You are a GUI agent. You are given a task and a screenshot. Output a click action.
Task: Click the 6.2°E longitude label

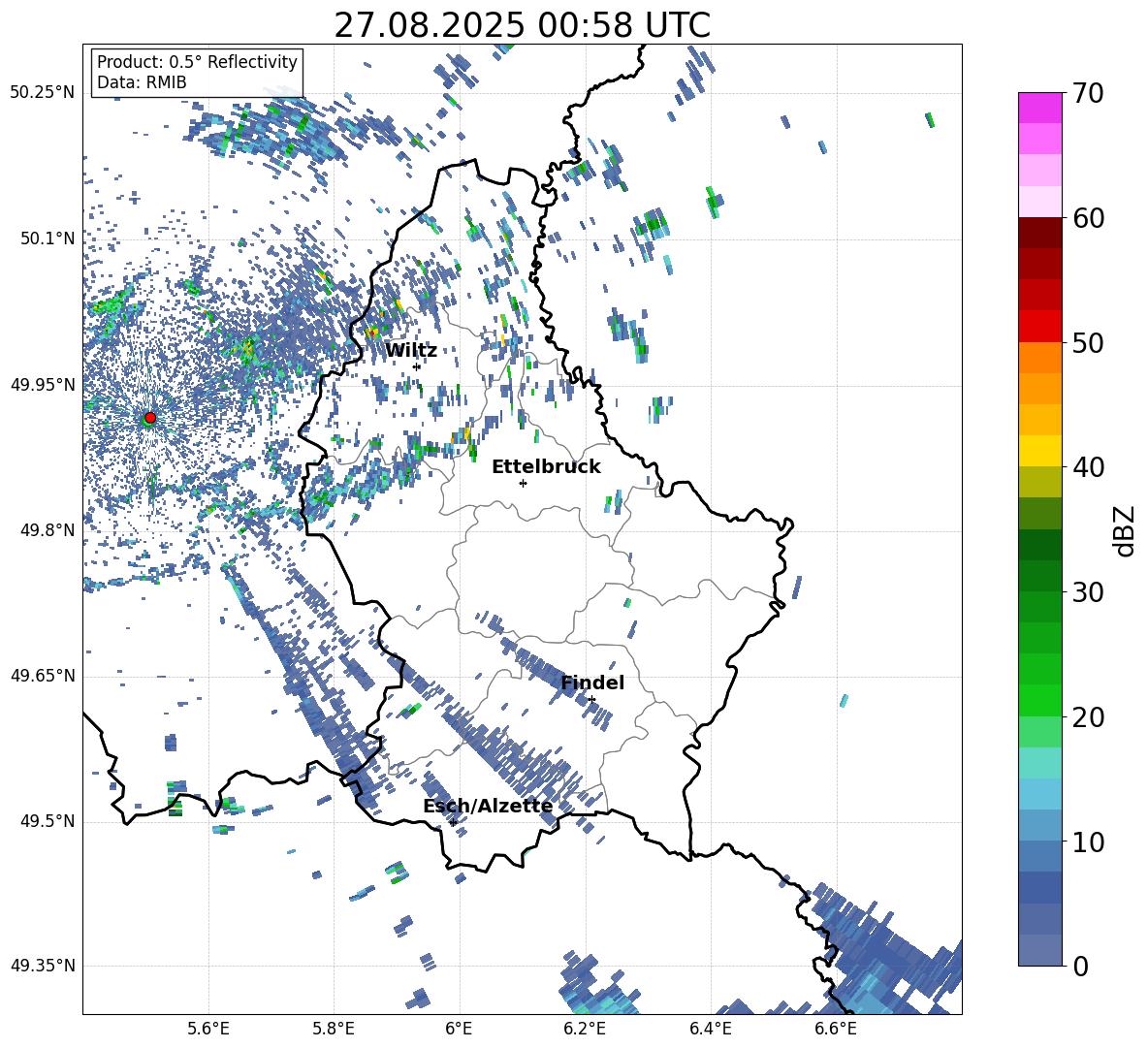(585, 1029)
